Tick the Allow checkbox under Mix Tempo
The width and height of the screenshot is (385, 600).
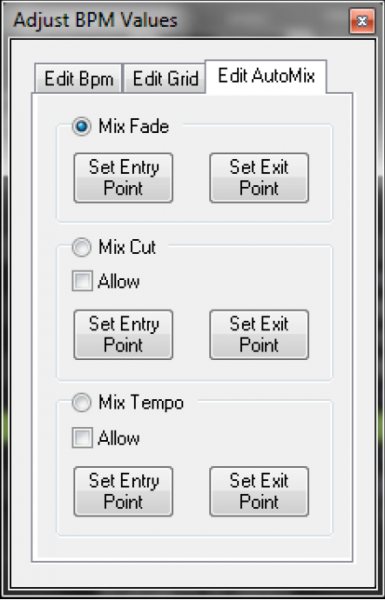tap(82, 438)
